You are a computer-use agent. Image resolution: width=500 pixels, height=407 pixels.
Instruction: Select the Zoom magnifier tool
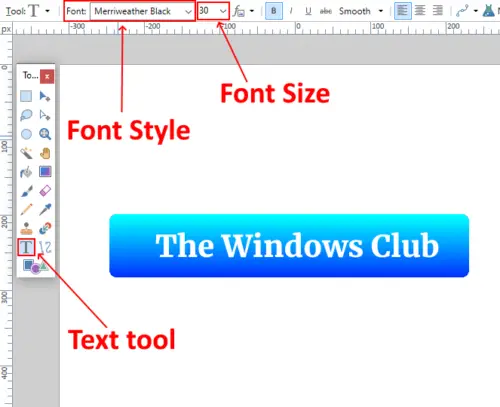[45, 134]
